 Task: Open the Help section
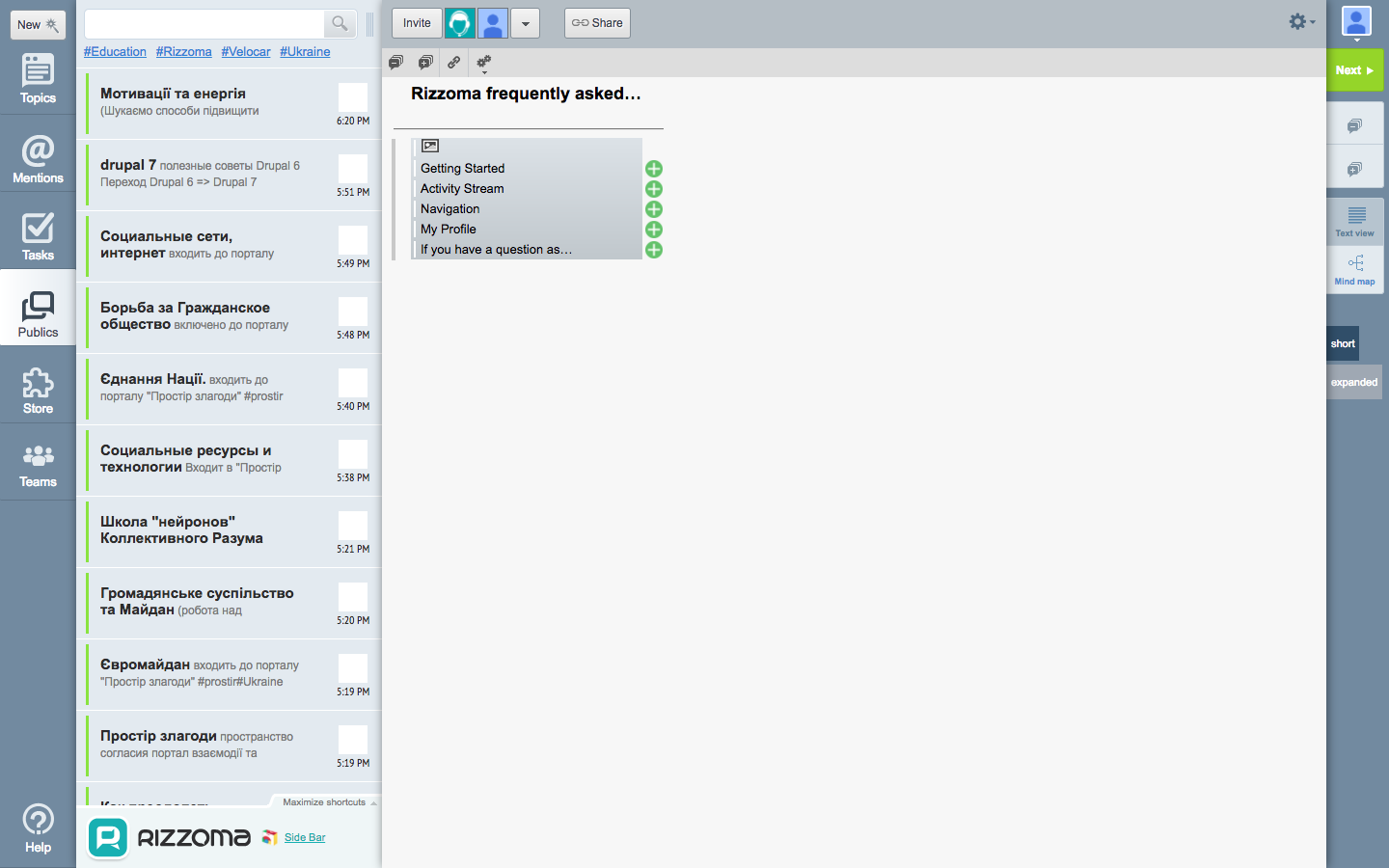(x=38, y=828)
